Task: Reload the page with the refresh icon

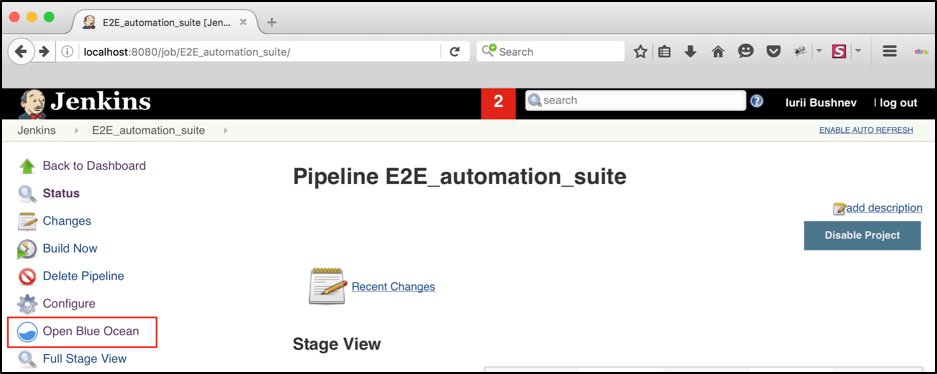Action: pos(455,52)
